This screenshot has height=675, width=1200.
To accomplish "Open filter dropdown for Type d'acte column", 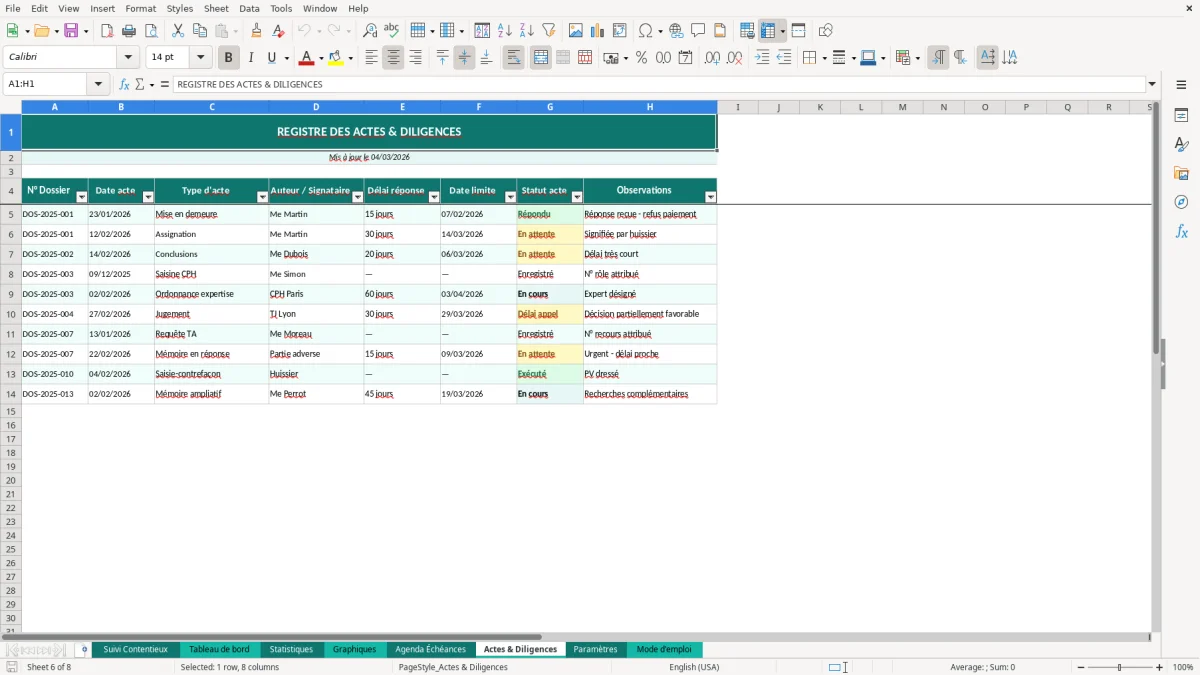I will pos(263,197).
